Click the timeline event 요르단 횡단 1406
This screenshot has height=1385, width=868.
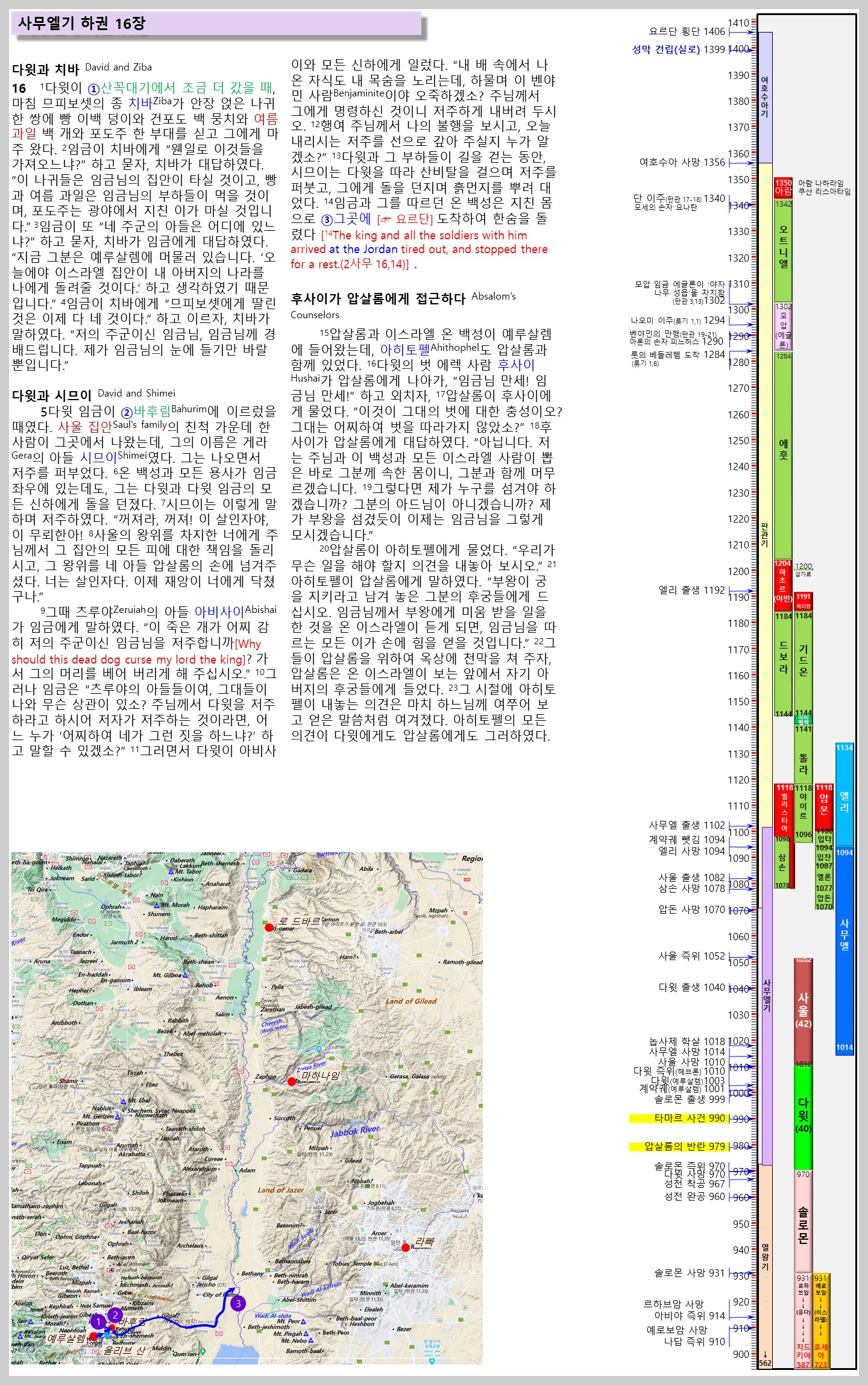pyautogui.click(x=687, y=31)
